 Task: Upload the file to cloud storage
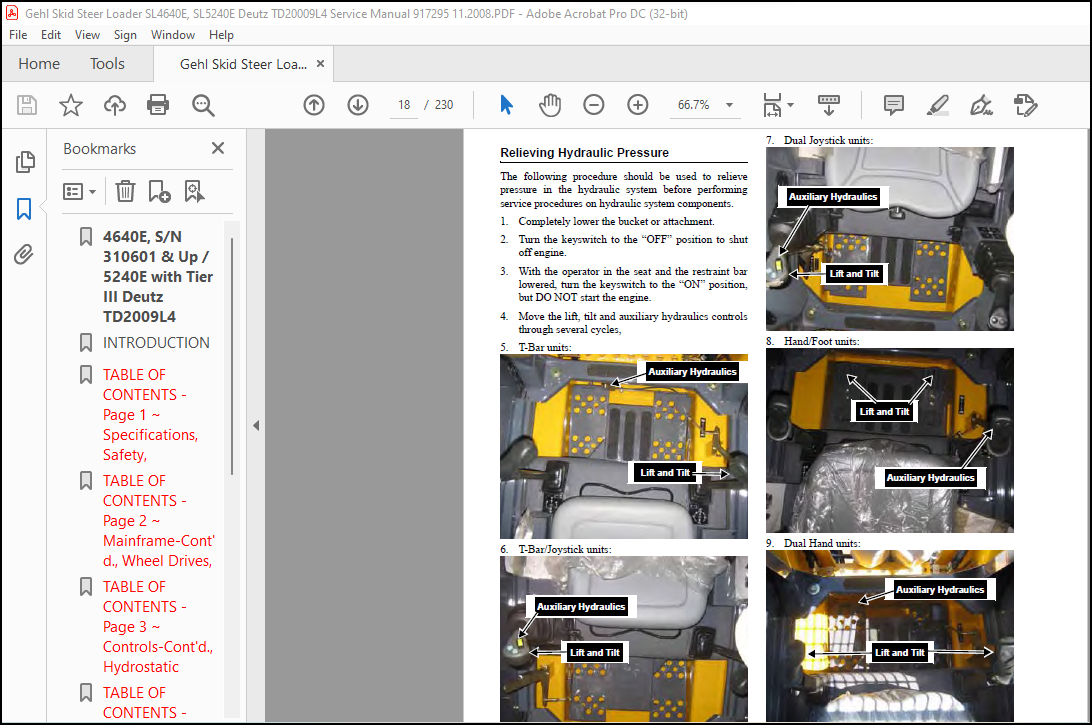[115, 105]
